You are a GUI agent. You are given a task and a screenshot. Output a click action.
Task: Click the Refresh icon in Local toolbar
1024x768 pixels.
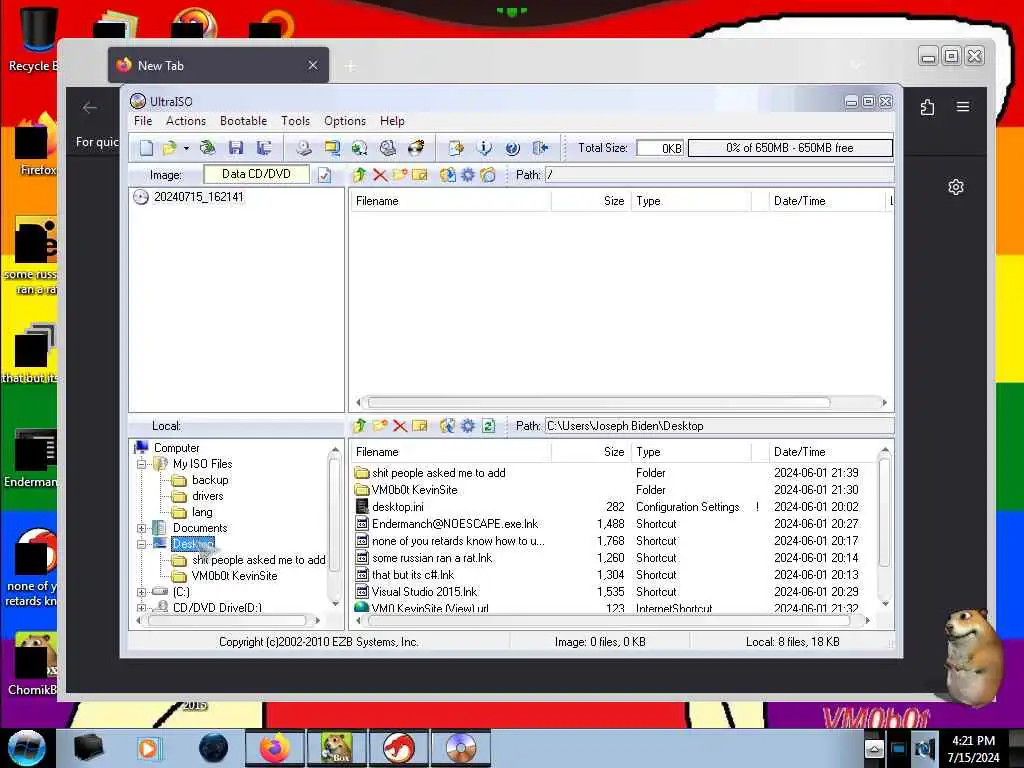pyautogui.click(x=488, y=426)
